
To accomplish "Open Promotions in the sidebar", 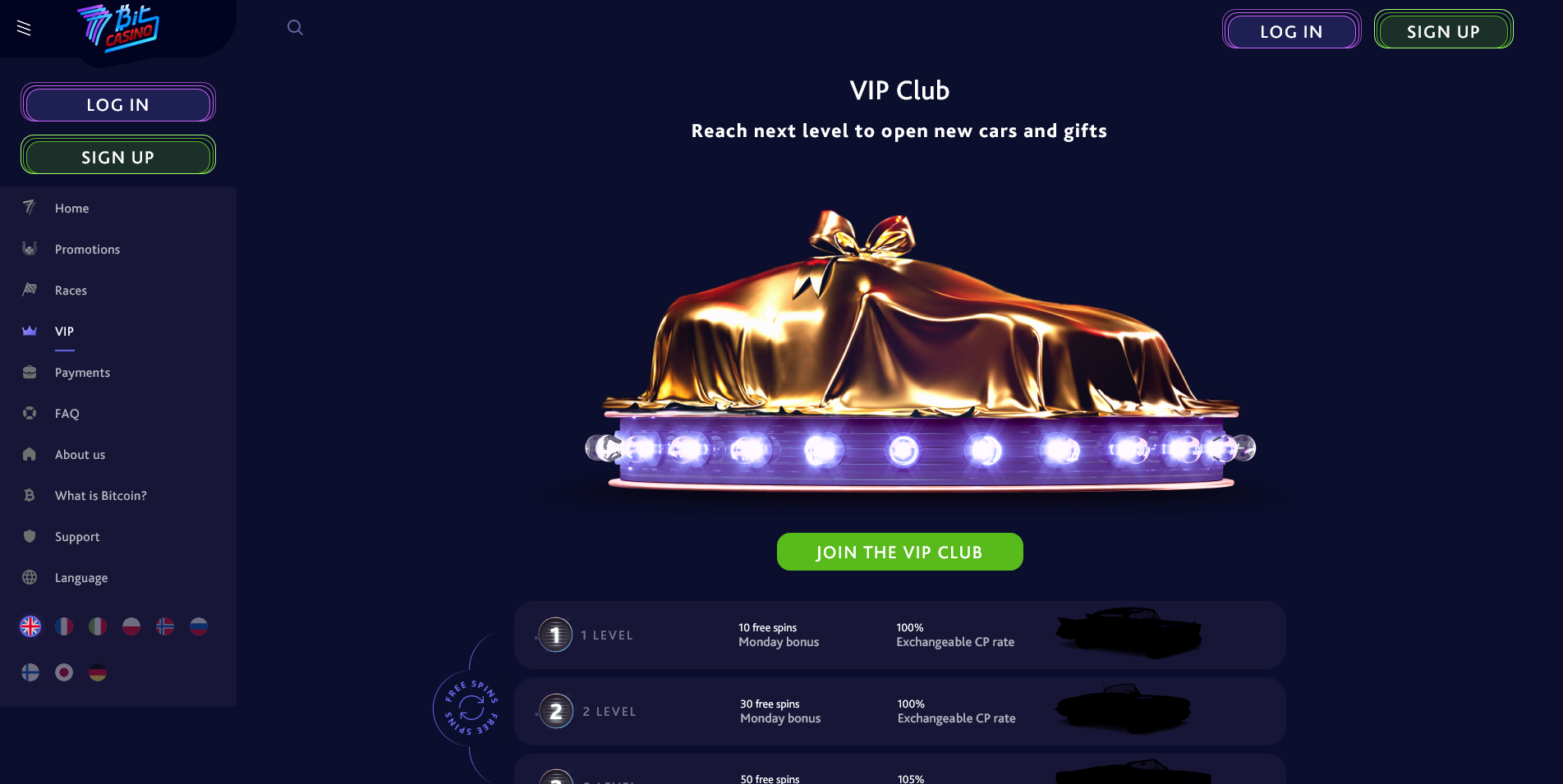I will (87, 250).
